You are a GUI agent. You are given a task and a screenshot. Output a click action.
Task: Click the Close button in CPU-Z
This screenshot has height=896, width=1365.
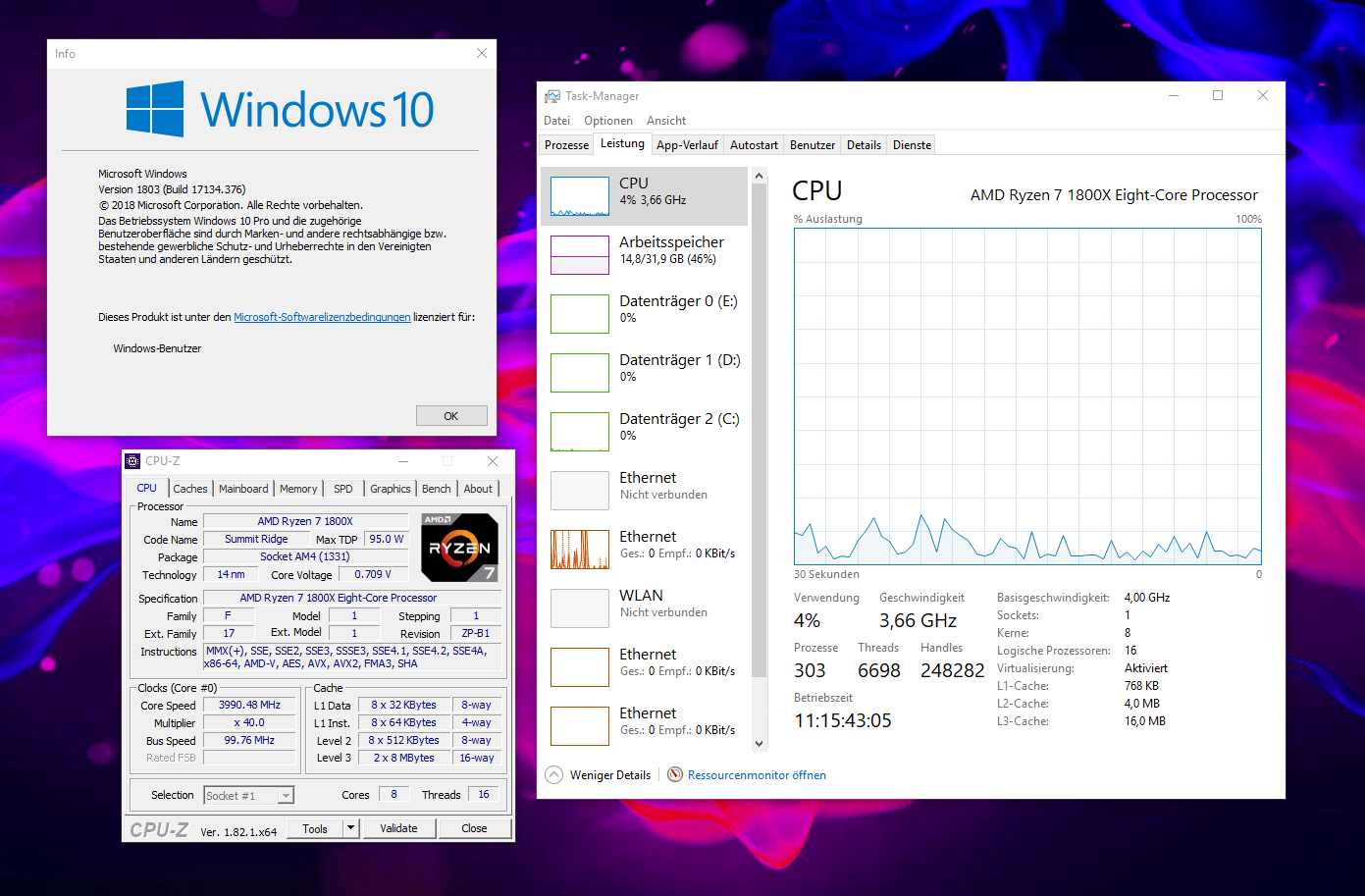(x=474, y=828)
